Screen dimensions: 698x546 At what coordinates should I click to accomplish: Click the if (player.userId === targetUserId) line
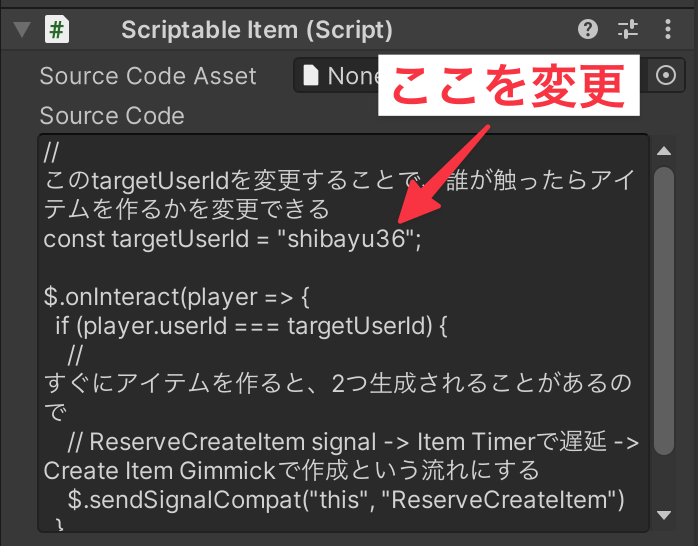(x=251, y=326)
